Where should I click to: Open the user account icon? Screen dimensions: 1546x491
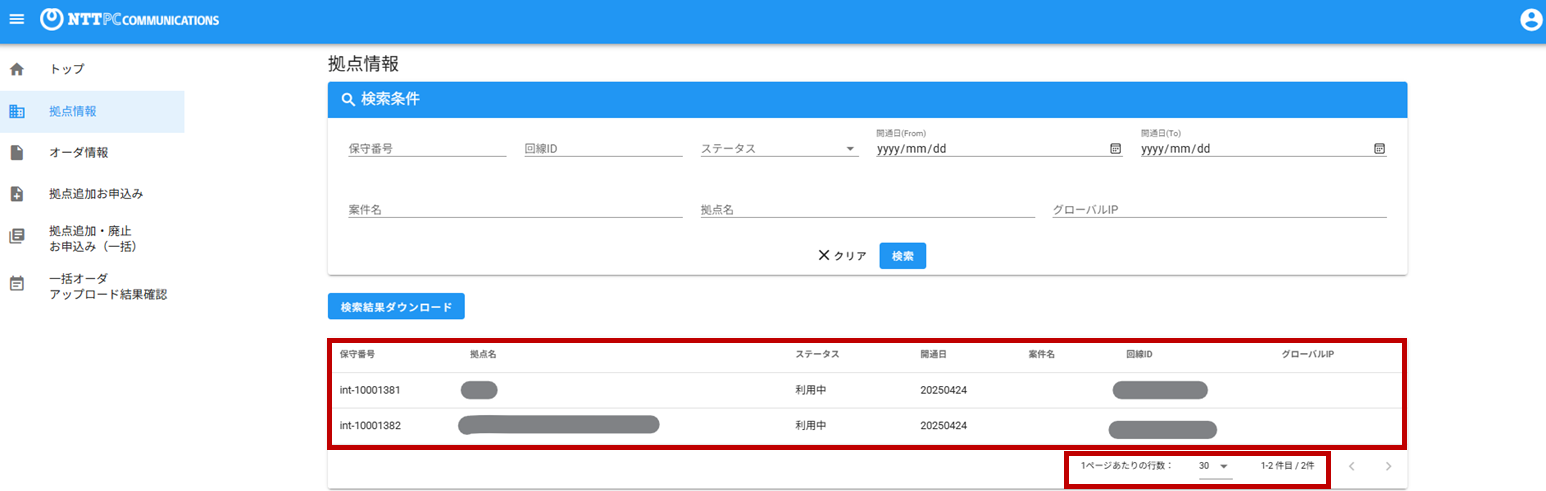point(1531,20)
